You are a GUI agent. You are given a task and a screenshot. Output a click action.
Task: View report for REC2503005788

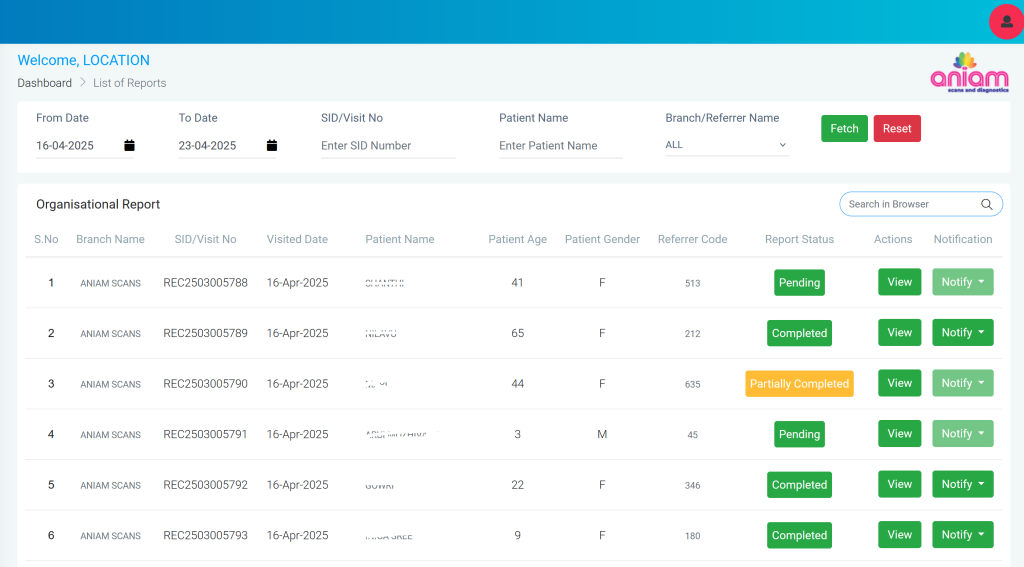click(899, 282)
